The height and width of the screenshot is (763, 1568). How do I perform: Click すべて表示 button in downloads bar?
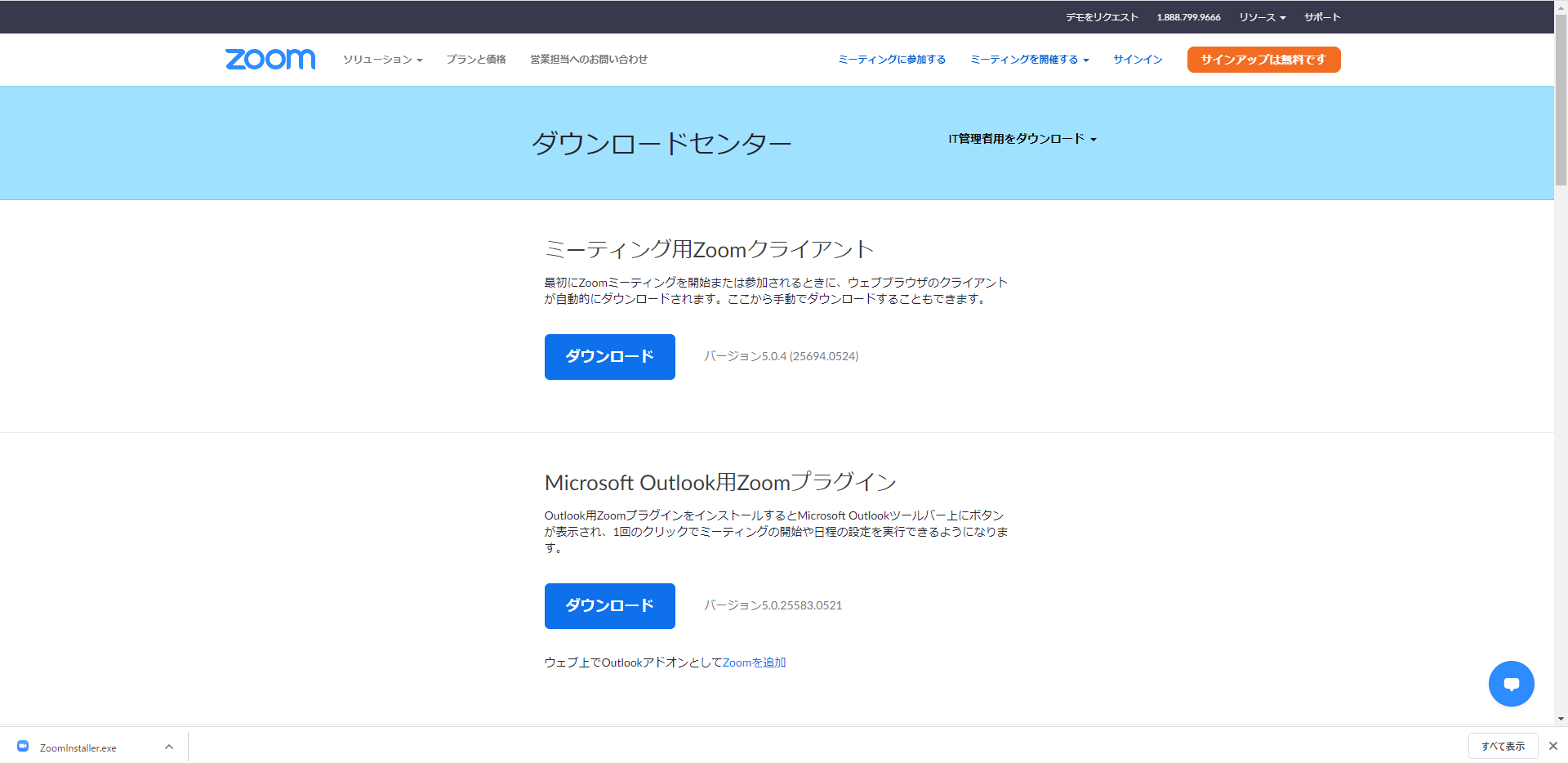pyautogui.click(x=1503, y=746)
